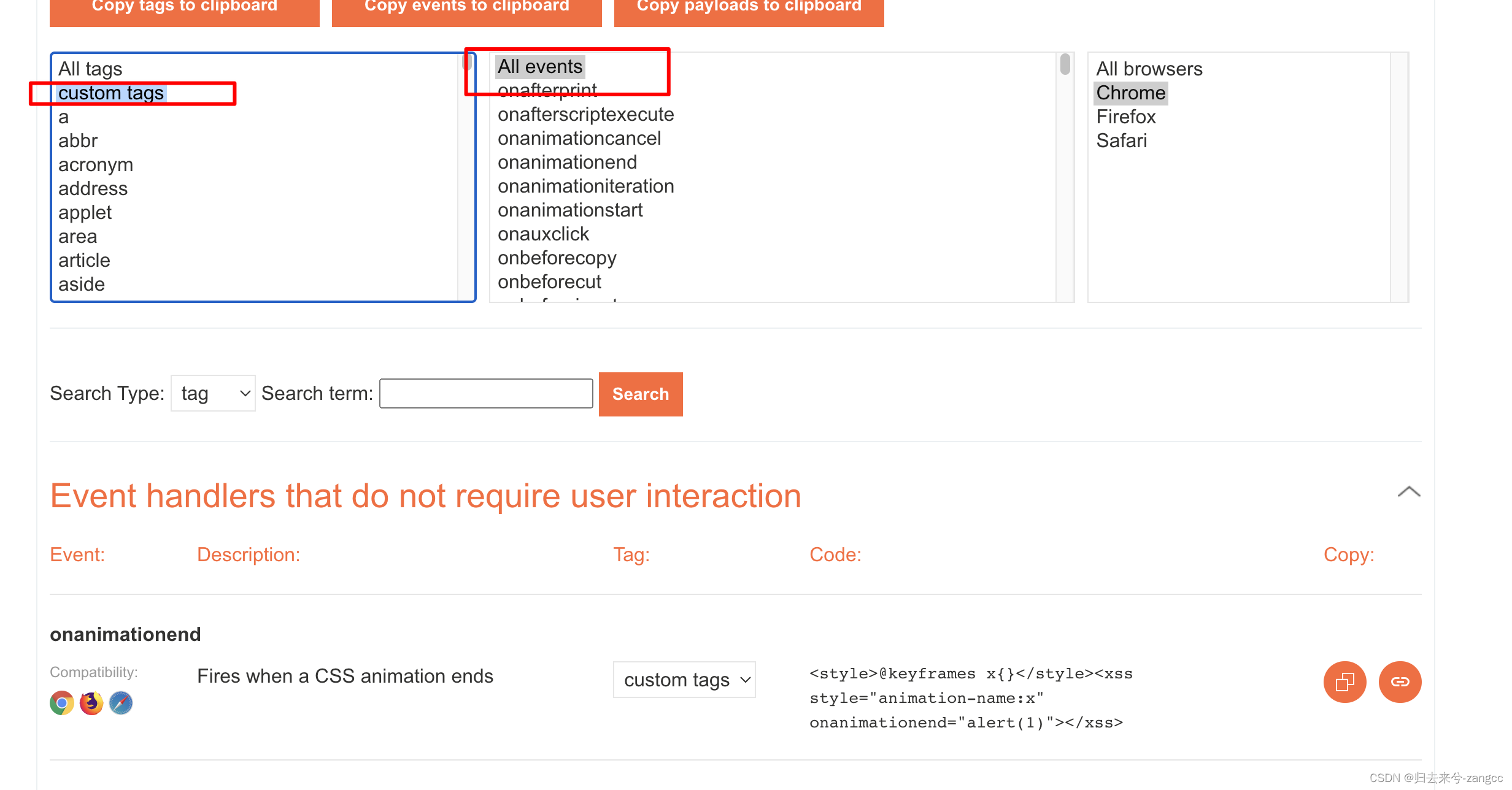
Task: Select onanimationstart event
Action: (x=570, y=210)
